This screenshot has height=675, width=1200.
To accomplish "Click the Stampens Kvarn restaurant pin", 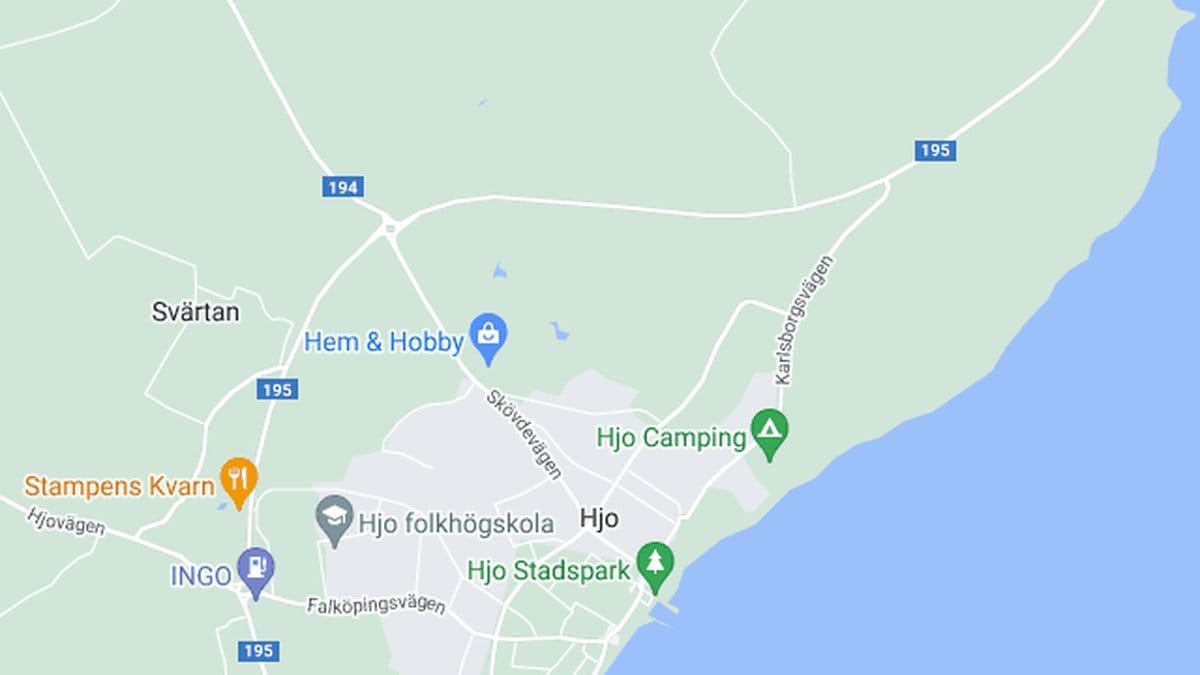I will pos(239,483).
